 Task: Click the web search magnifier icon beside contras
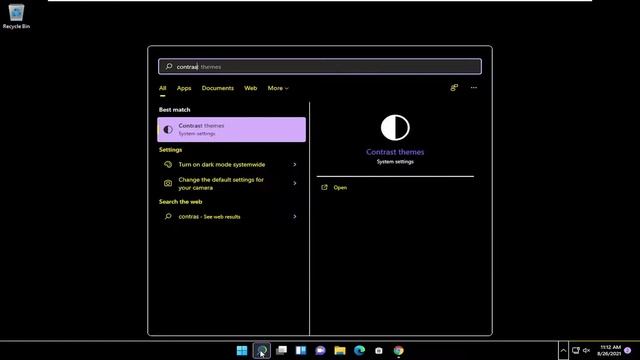tap(168, 216)
